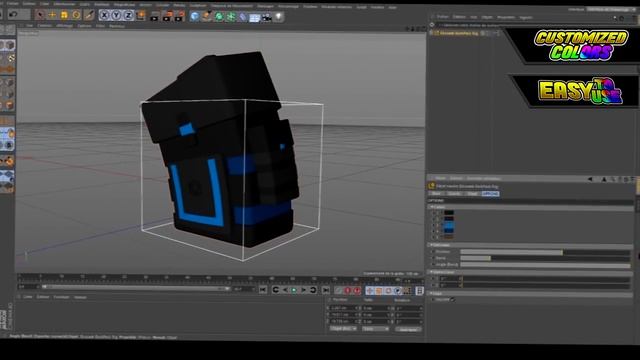Add a light with lightbulb icon
The width and height of the screenshot is (640, 360).
click(279, 17)
